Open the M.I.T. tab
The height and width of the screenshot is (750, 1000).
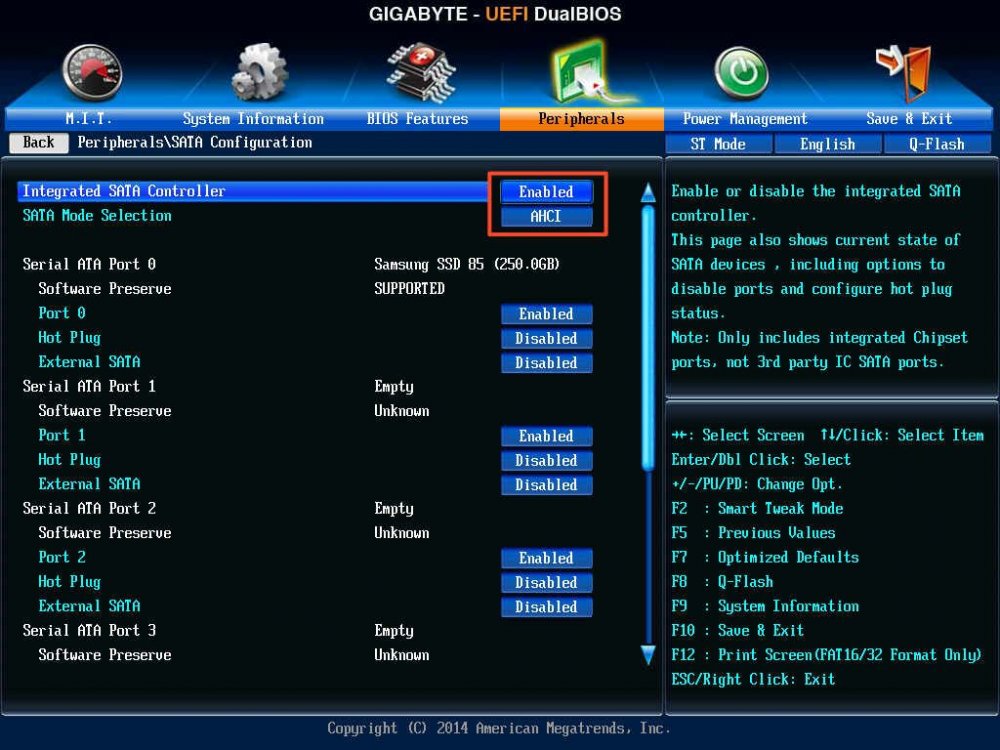coord(89,119)
